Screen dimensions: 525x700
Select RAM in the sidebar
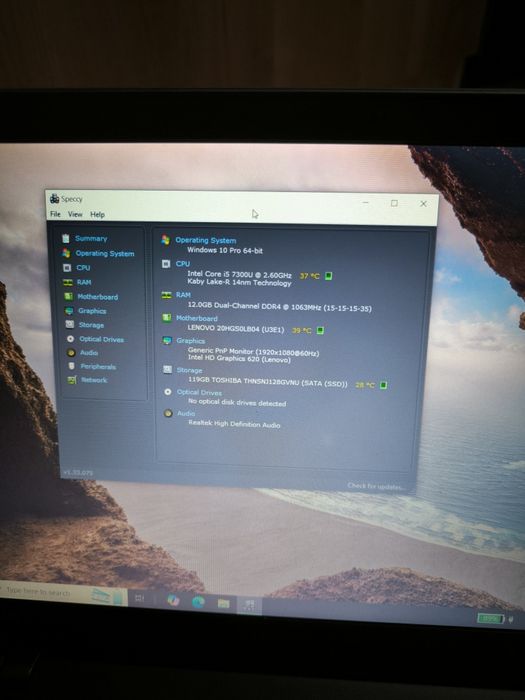click(x=84, y=282)
